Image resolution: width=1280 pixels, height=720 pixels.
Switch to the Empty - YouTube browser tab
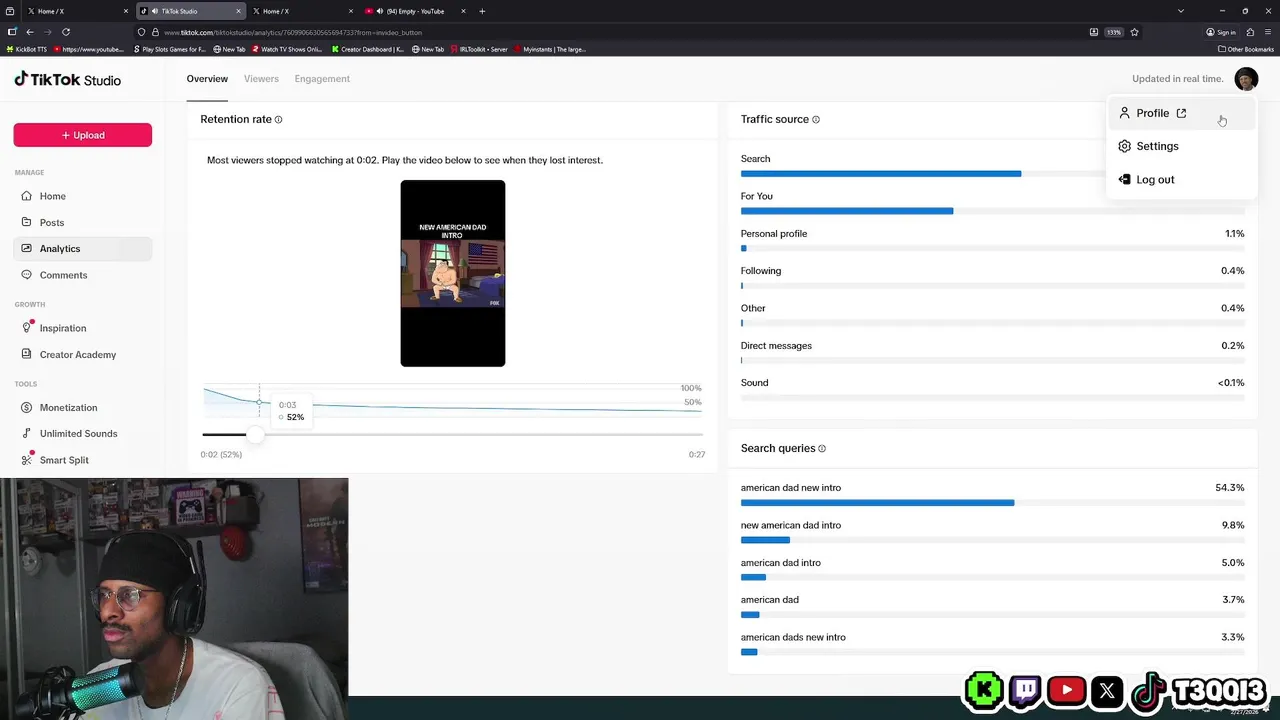[415, 11]
